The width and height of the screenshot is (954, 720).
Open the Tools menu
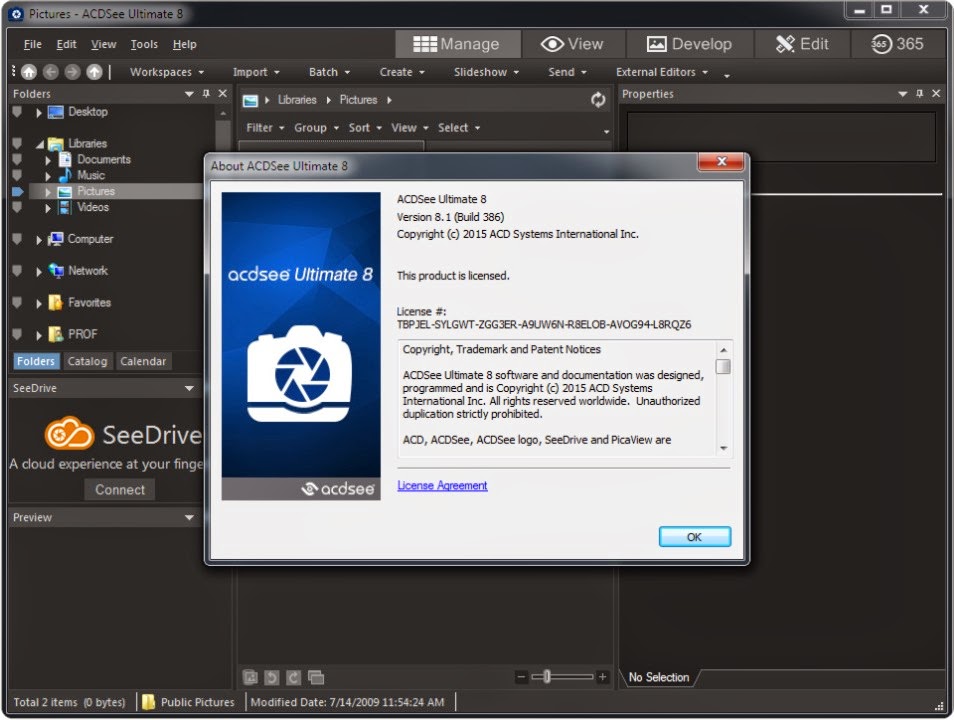(x=144, y=44)
